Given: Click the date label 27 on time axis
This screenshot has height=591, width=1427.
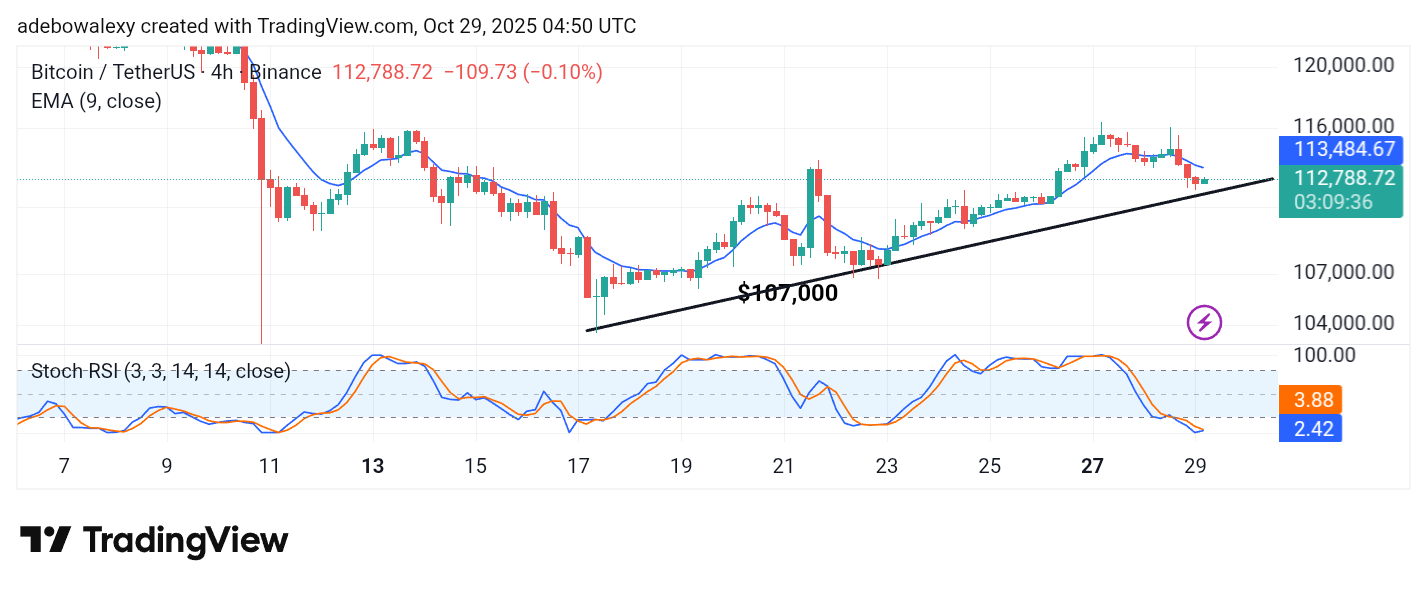Looking at the screenshot, I should coord(1093,466).
